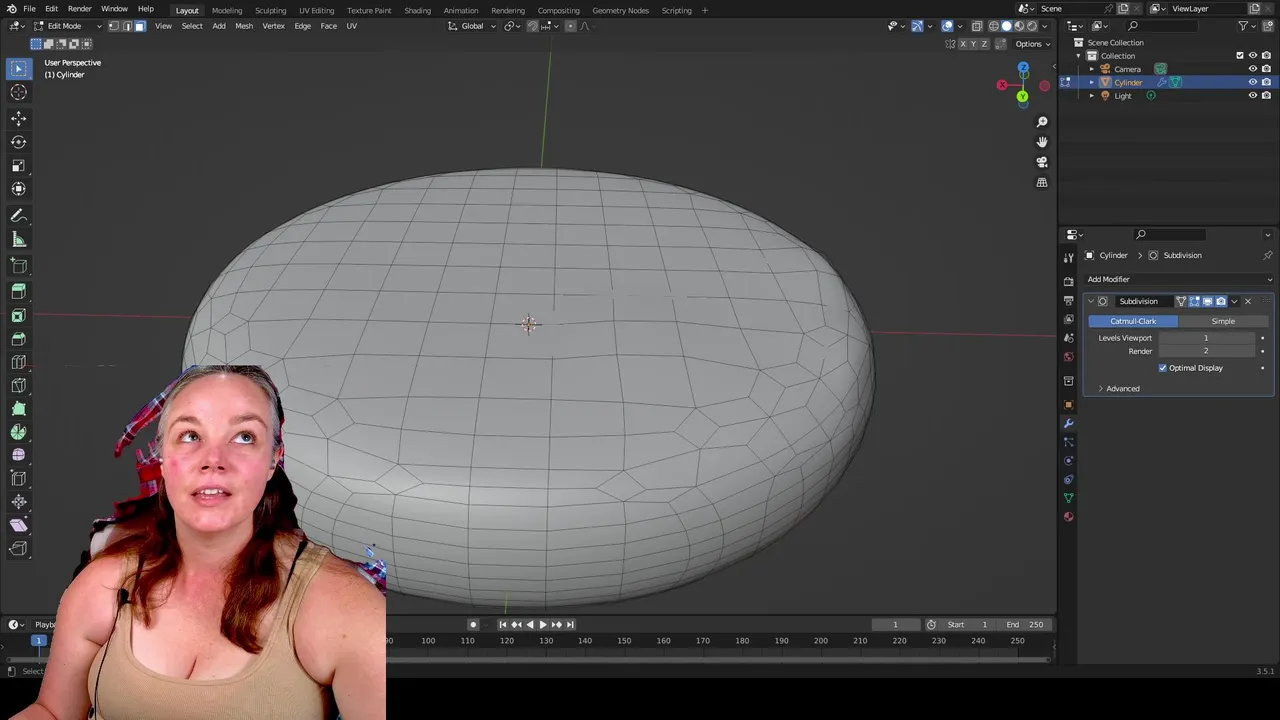Switch orthographic/perspective grid icon
This screenshot has height=720, width=1280.
[x=1042, y=182]
